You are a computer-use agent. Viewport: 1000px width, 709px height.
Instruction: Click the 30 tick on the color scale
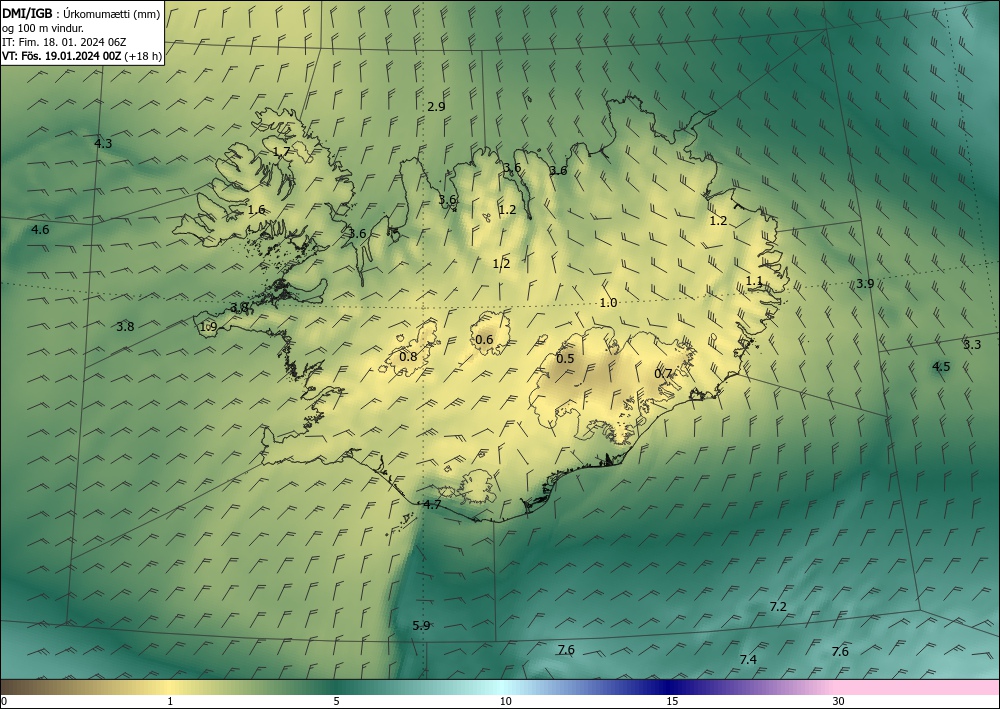[x=839, y=701]
